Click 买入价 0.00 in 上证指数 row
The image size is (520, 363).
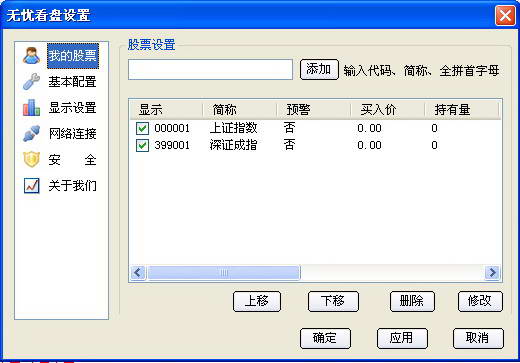click(x=369, y=128)
